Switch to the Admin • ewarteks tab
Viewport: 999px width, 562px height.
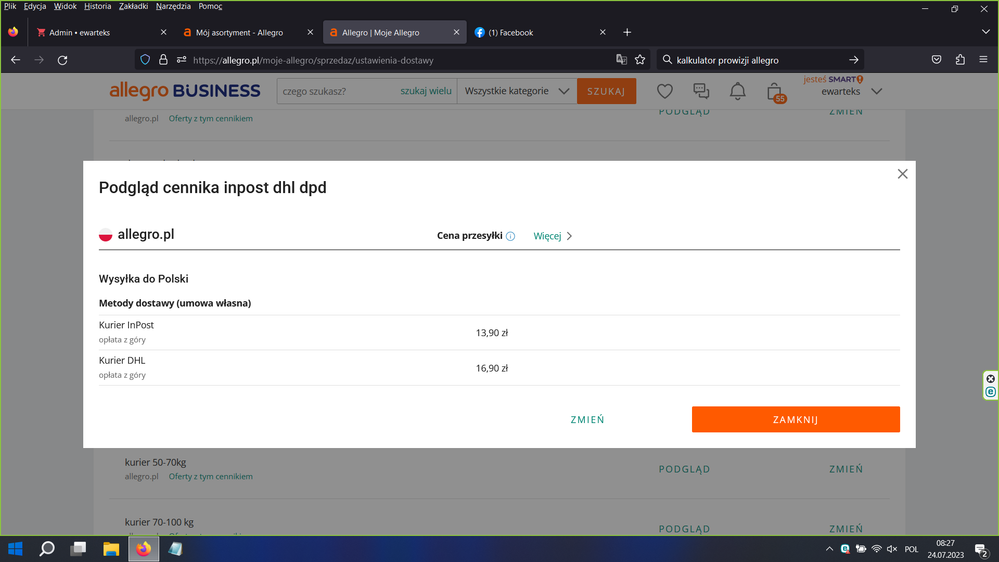[x=101, y=32]
